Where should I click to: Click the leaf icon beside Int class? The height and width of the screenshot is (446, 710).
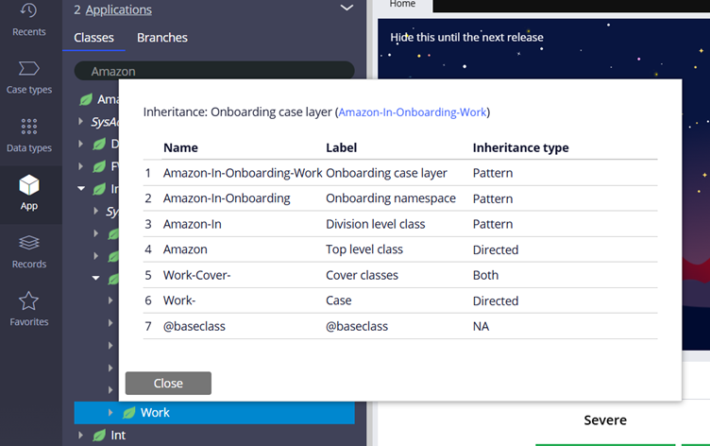pos(98,435)
